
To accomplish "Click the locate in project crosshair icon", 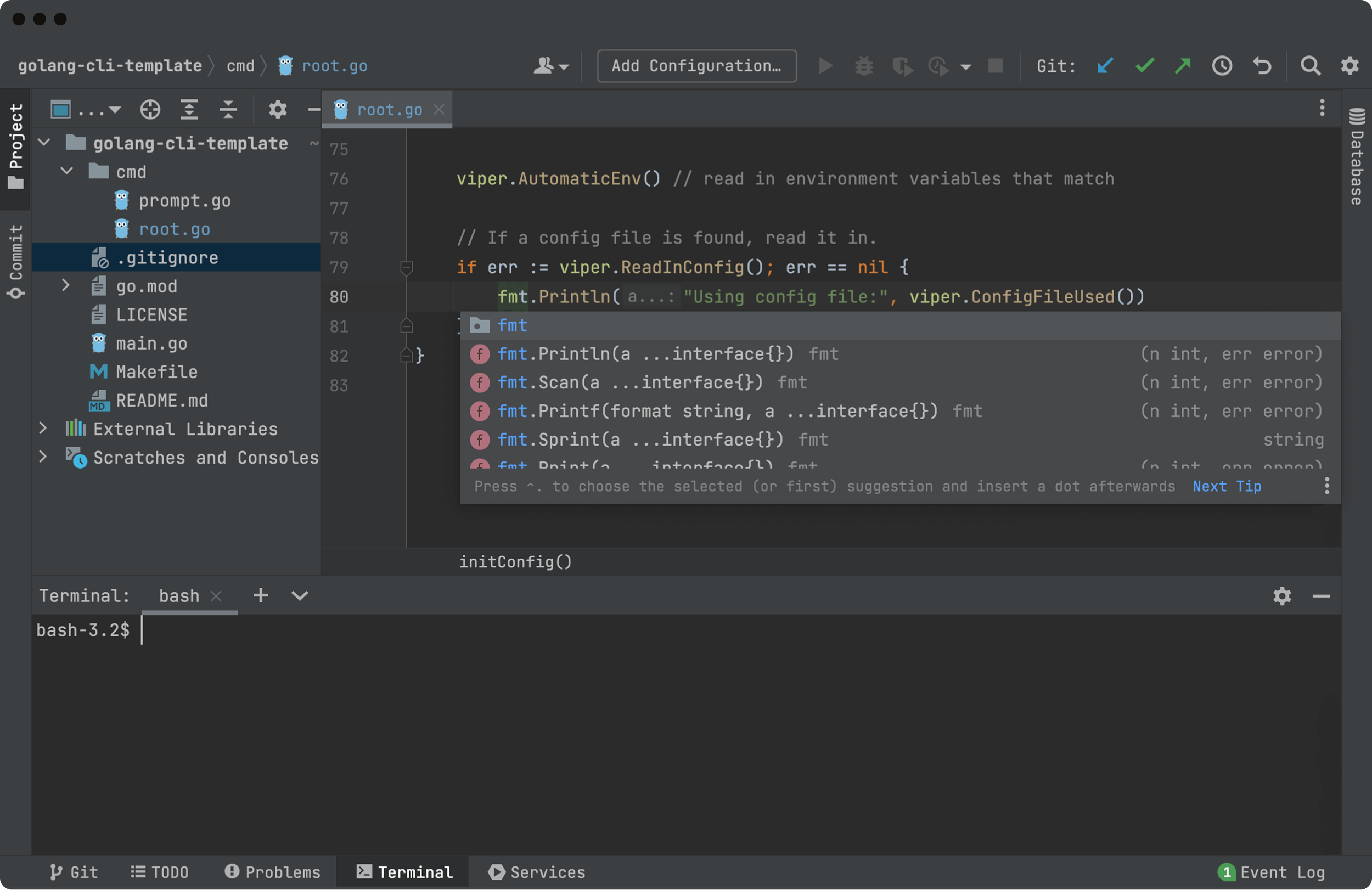I will pyautogui.click(x=150, y=109).
